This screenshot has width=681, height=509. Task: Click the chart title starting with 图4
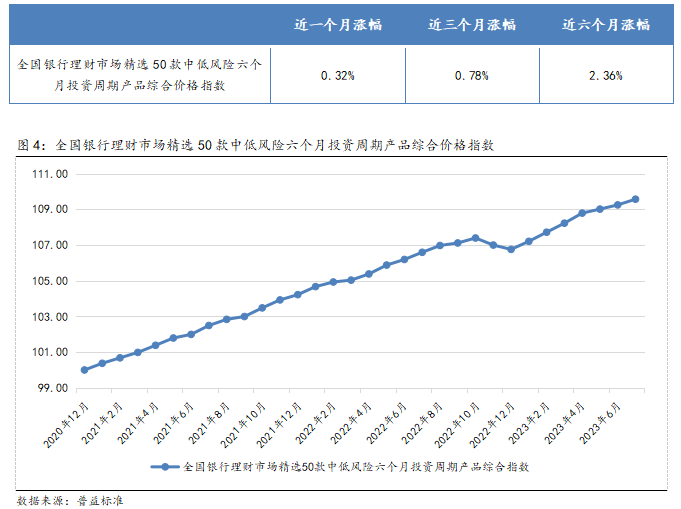click(258, 145)
